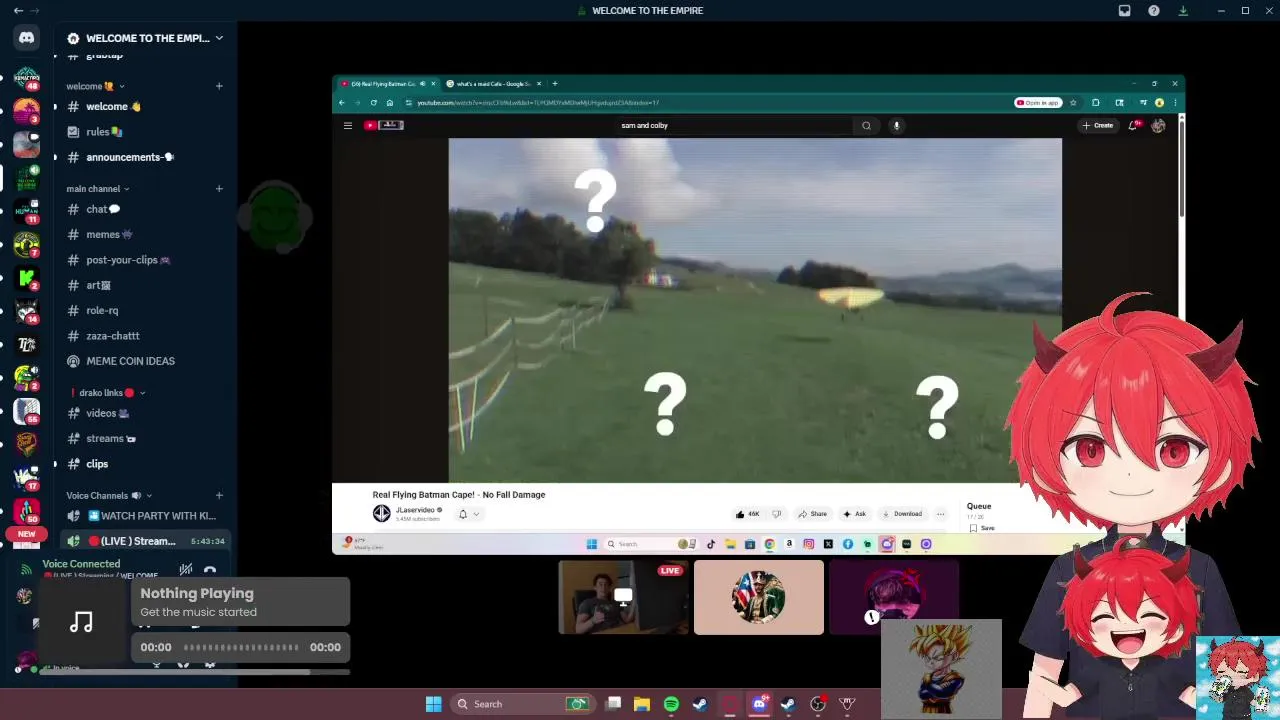Open the zaza-chattt channel

point(145,336)
